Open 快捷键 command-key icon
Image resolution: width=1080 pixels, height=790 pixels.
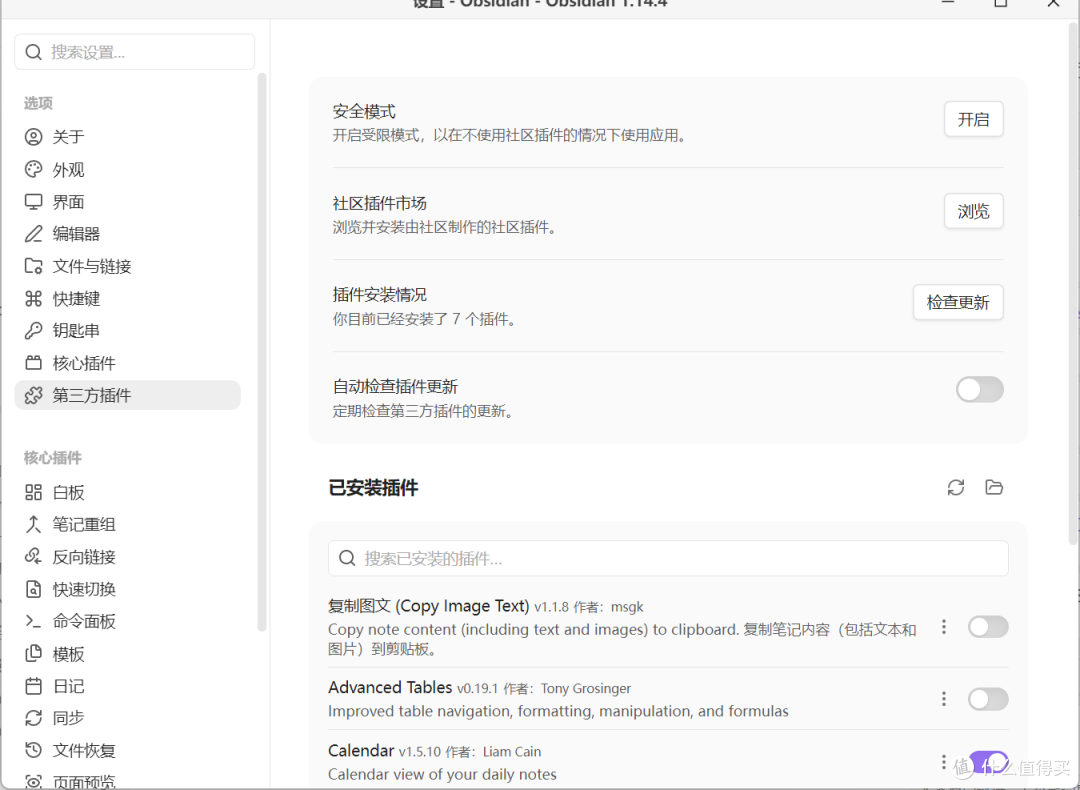pyautogui.click(x=33, y=298)
